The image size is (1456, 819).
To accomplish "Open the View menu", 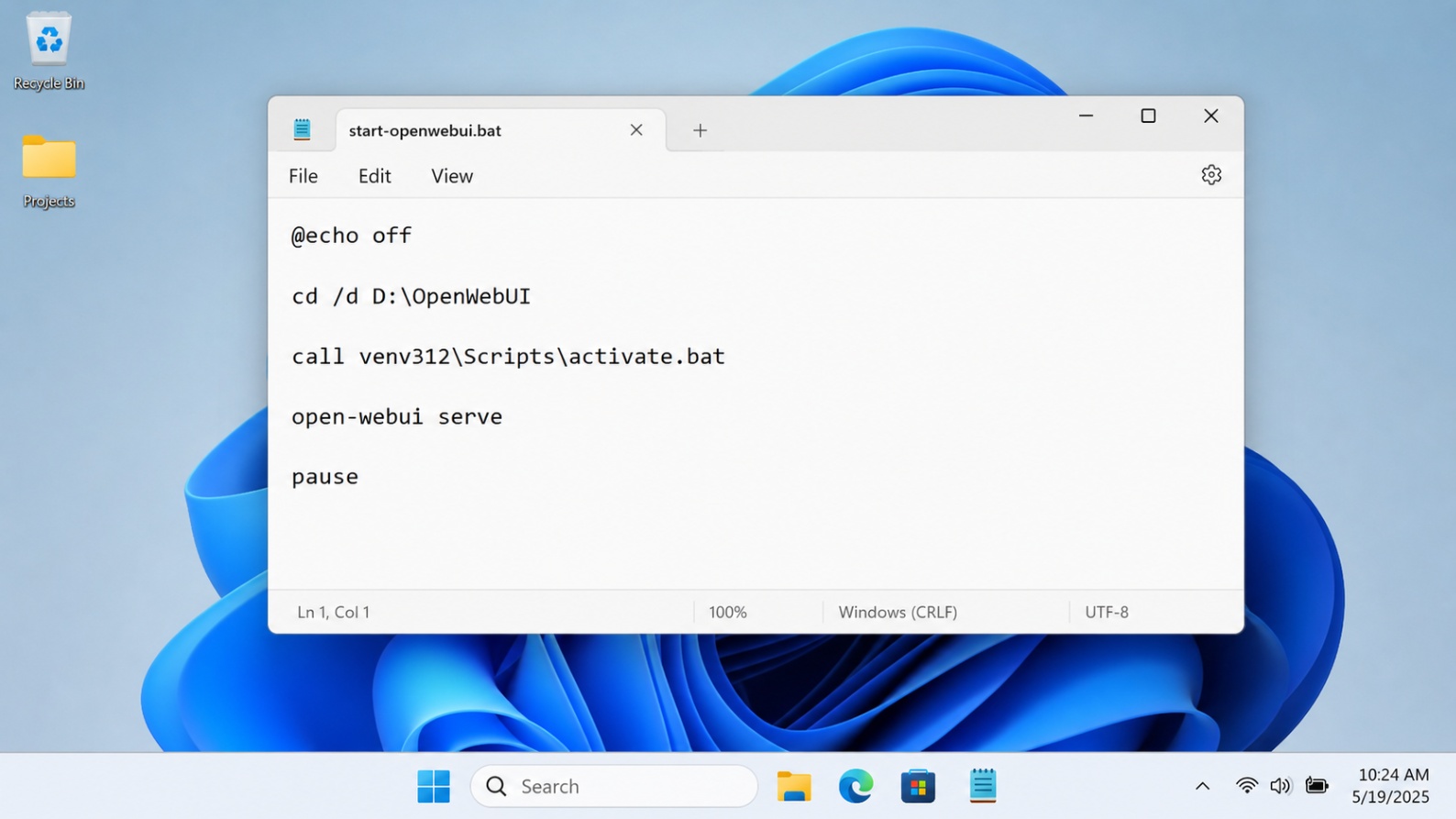I will click(x=452, y=176).
